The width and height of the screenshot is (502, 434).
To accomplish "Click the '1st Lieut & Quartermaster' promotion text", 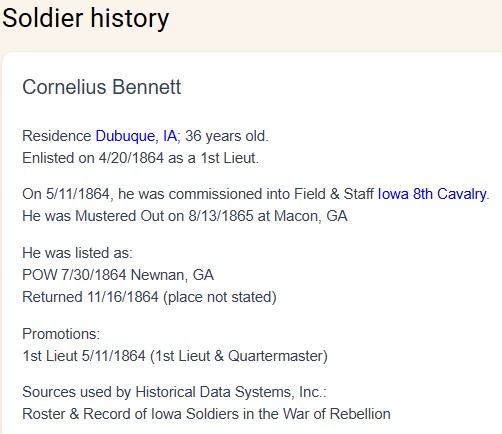I will pyautogui.click(x=239, y=356).
